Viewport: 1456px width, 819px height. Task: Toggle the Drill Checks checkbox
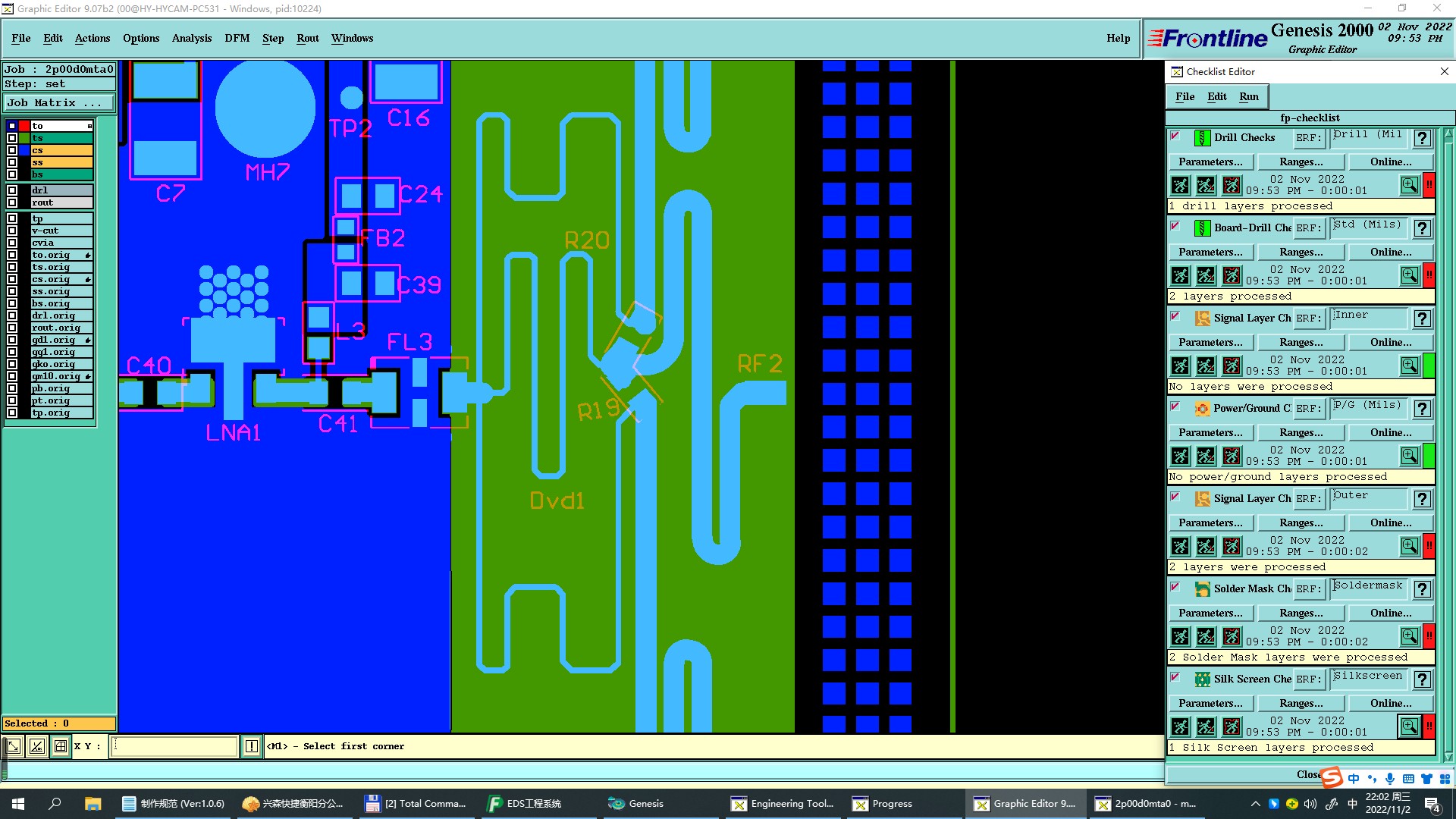tap(1175, 136)
